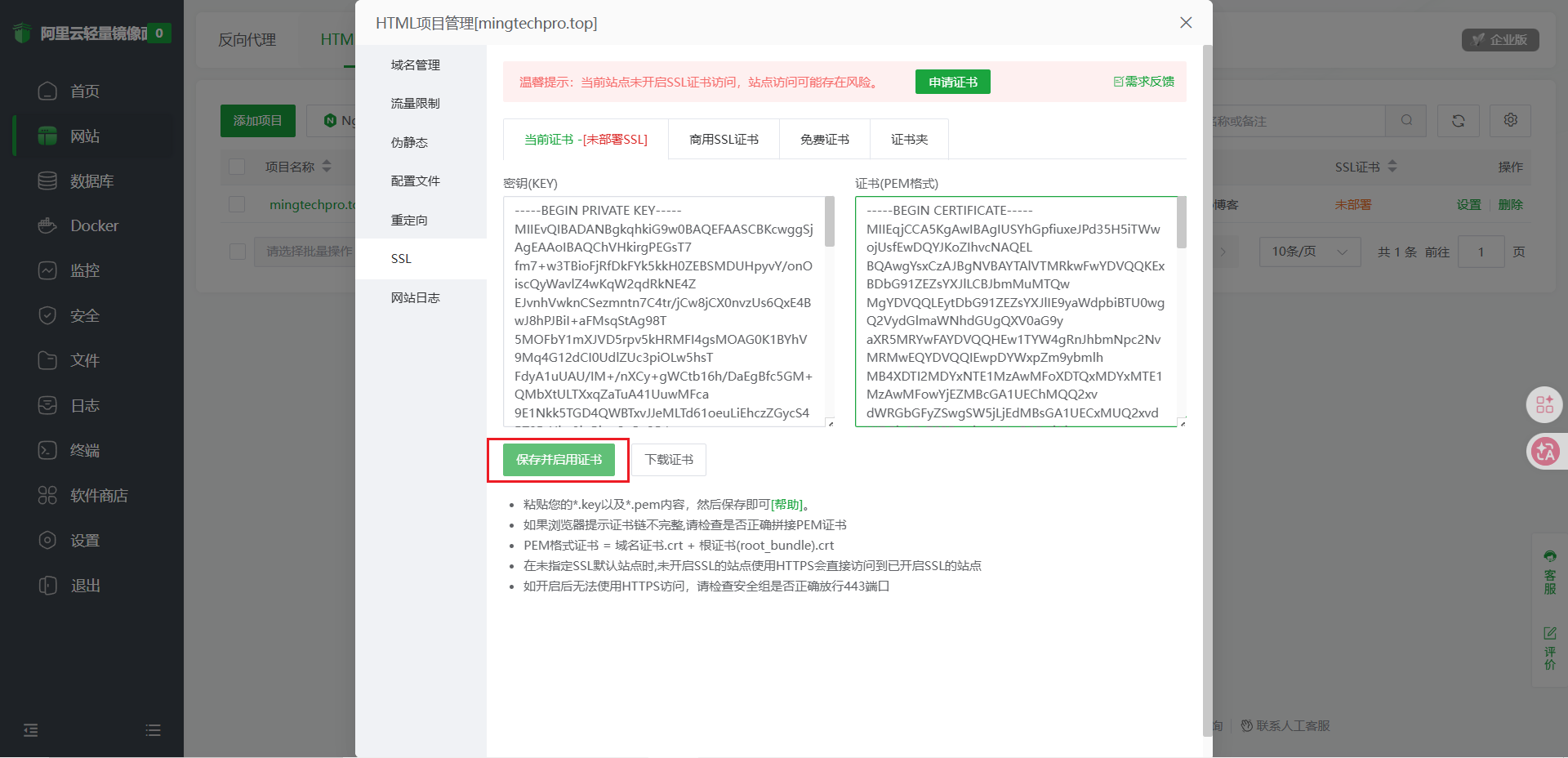The height and width of the screenshot is (758, 1568).
Task: Expand the 10条/页 page size dropdown
Action: point(1309,252)
